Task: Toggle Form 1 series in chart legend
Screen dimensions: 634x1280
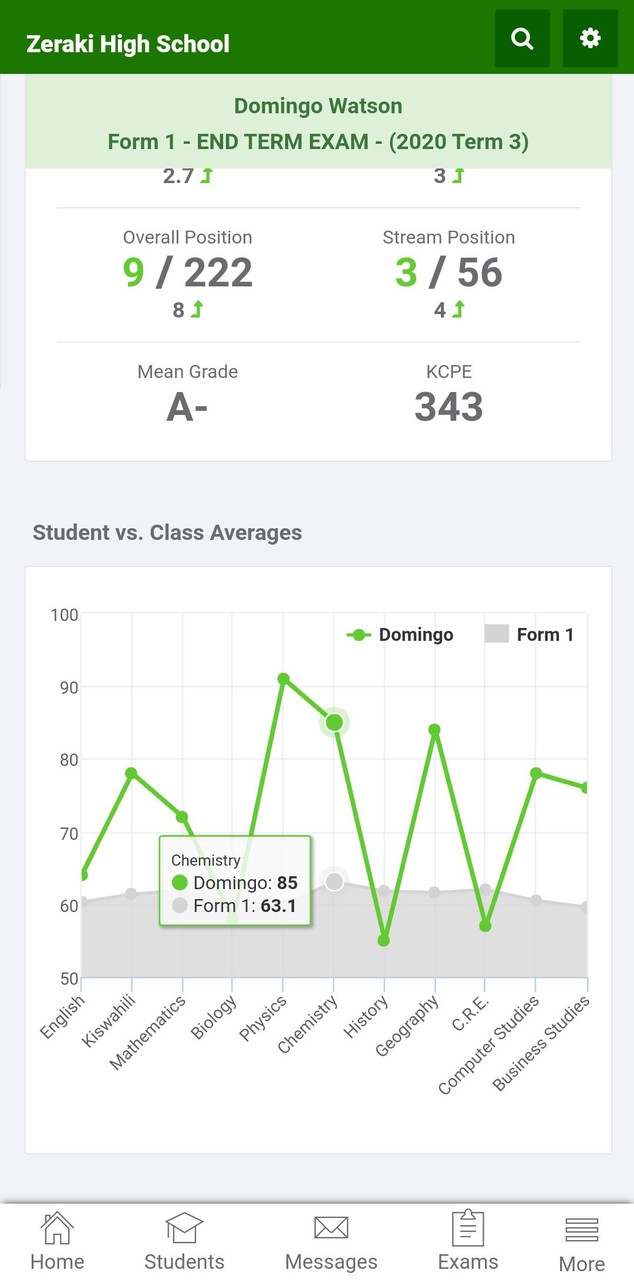Action: pos(529,634)
